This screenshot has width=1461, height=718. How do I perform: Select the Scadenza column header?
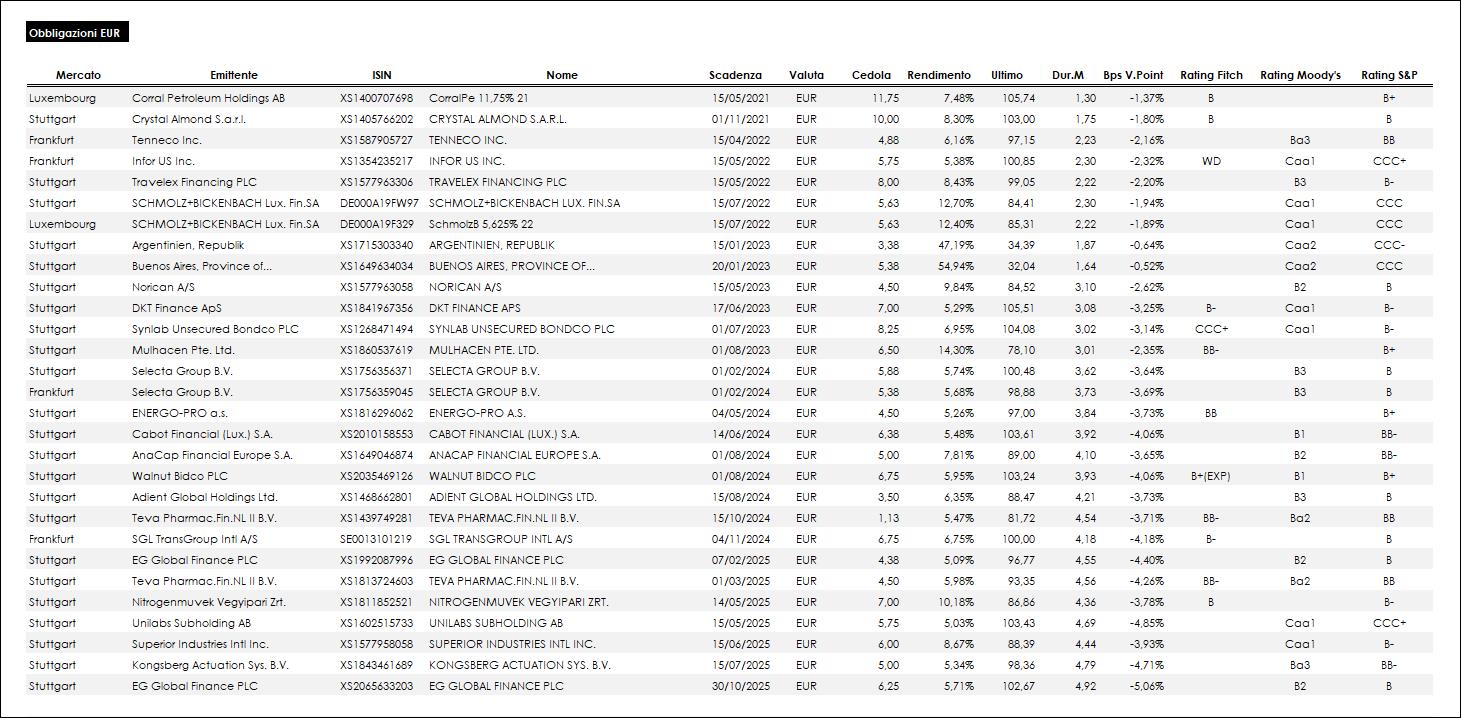point(735,75)
